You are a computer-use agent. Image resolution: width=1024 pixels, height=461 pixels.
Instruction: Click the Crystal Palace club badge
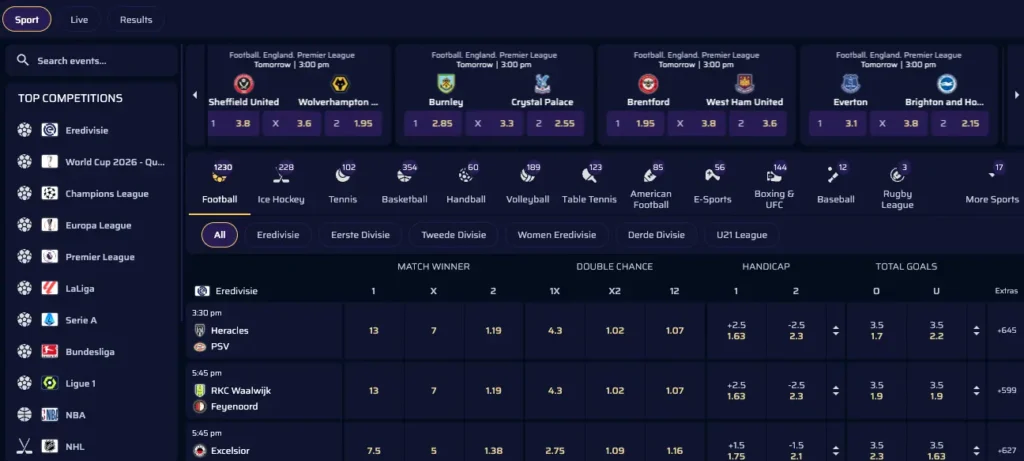pos(542,84)
